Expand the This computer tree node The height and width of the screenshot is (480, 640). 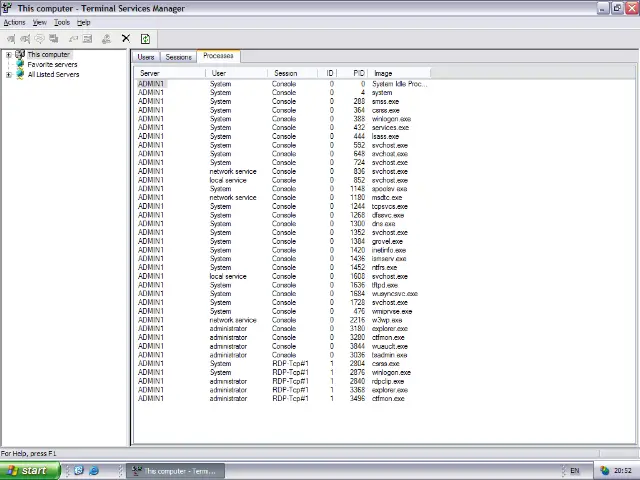[x=9, y=54]
